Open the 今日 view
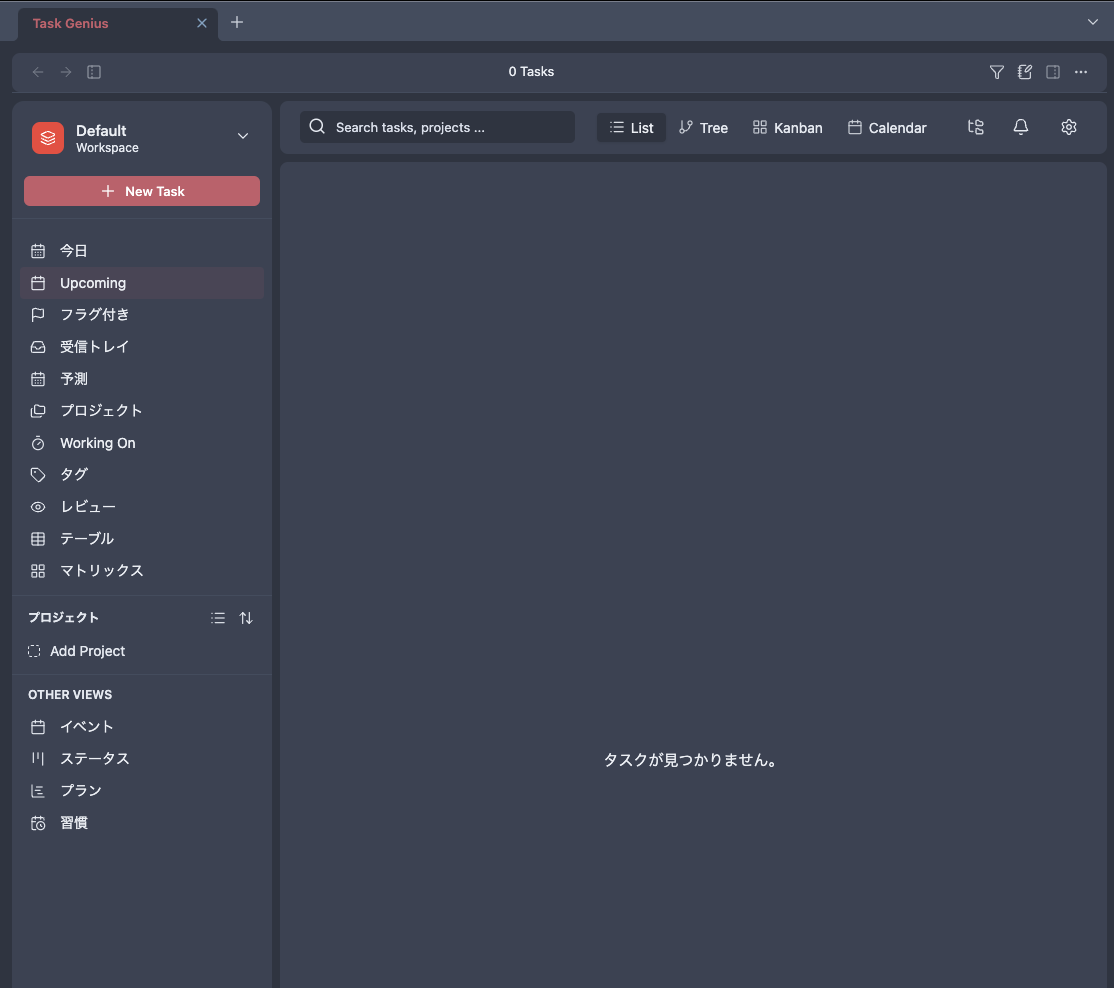This screenshot has height=988, width=1114. coord(142,251)
